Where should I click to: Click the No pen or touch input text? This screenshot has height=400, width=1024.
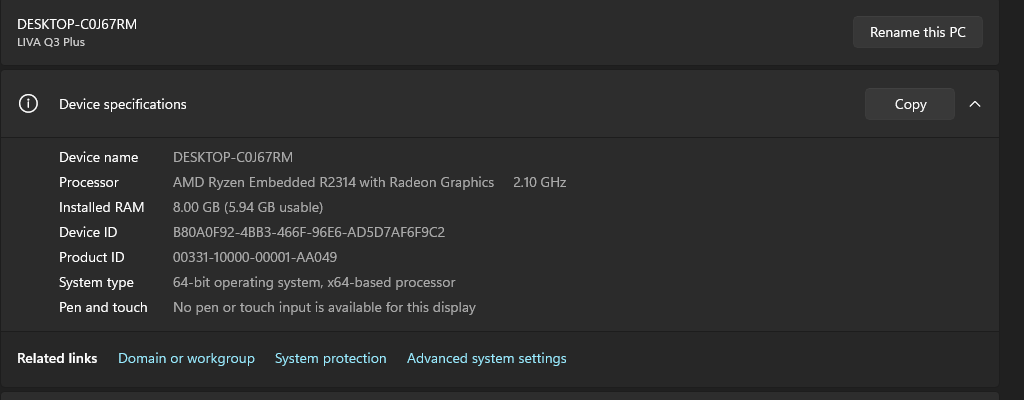[x=324, y=307]
